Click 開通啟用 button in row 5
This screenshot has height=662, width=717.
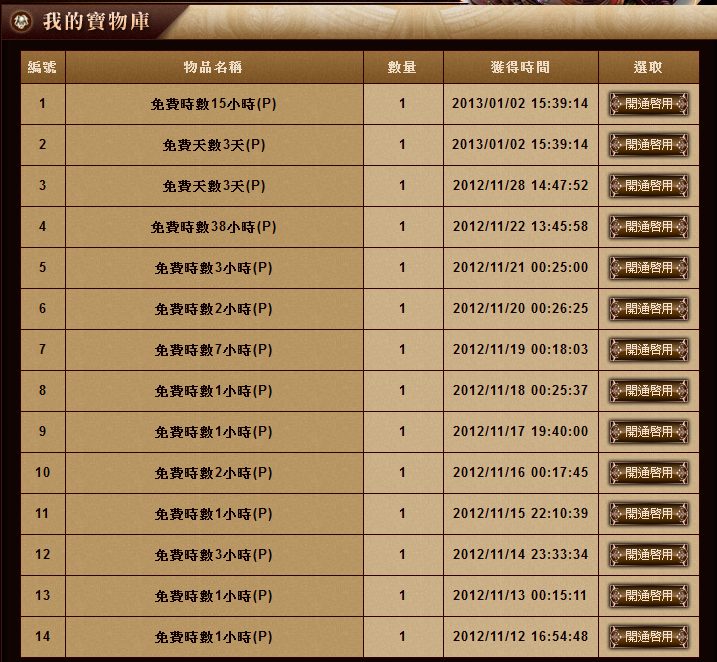click(x=648, y=267)
